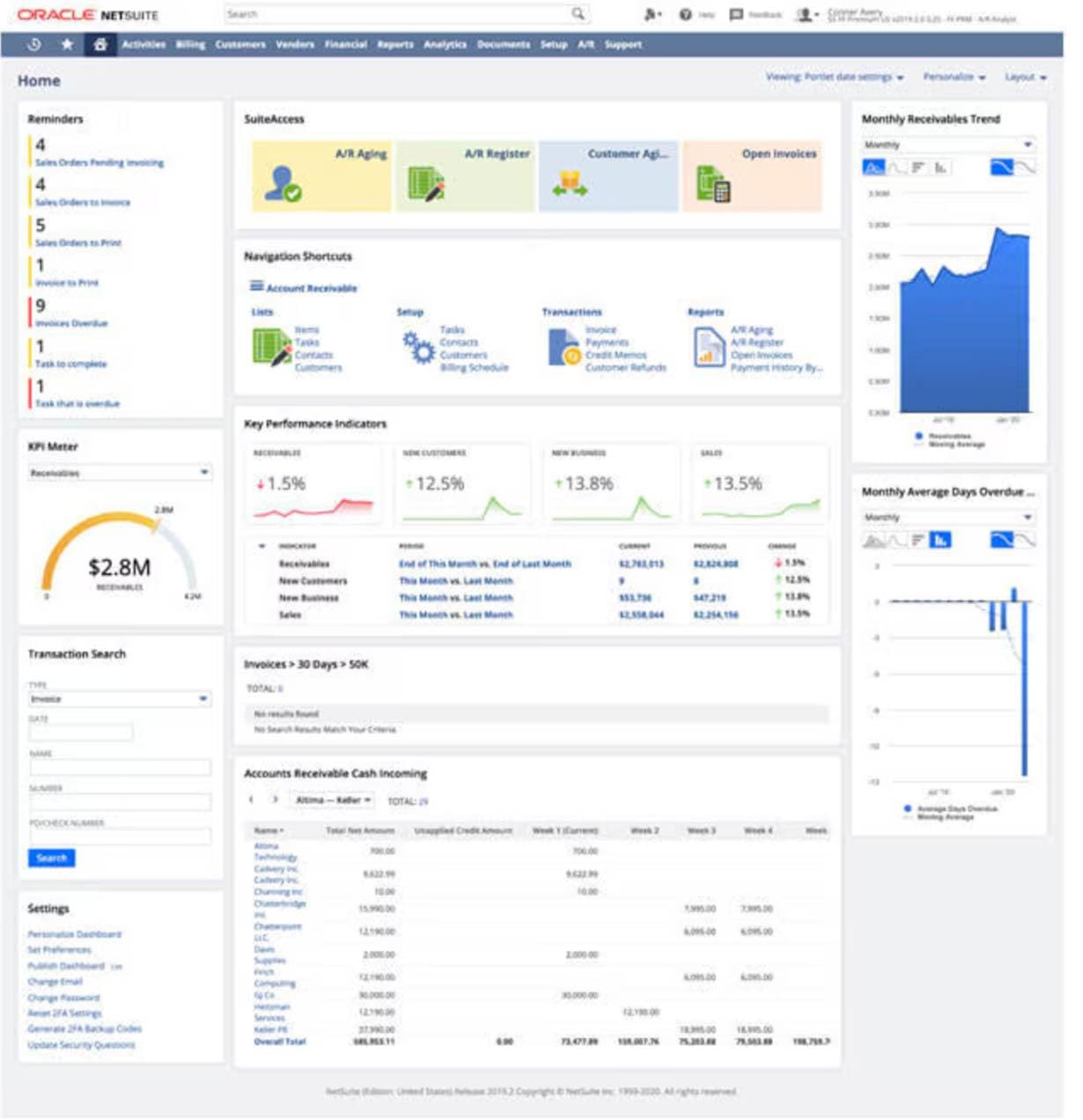Open the Feedback speech bubble icon
Viewport: 1083px width, 1120px height.
point(736,15)
